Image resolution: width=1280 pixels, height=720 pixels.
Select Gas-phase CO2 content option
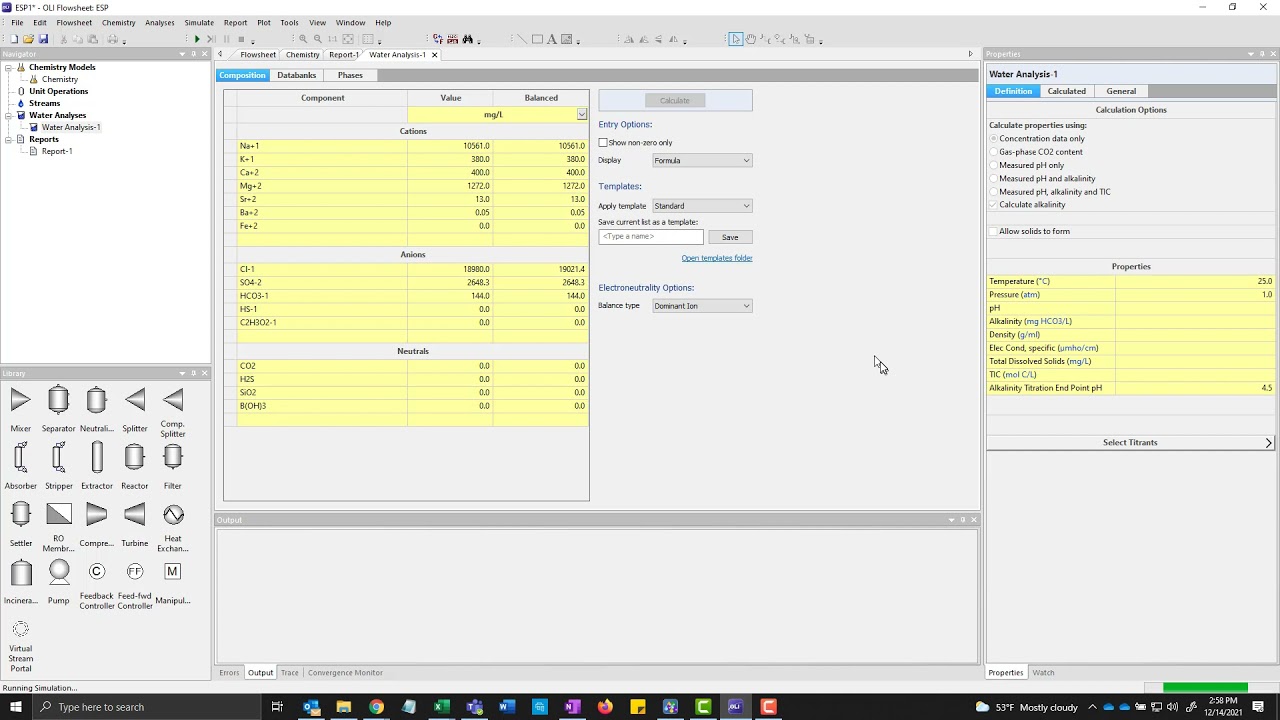993,152
